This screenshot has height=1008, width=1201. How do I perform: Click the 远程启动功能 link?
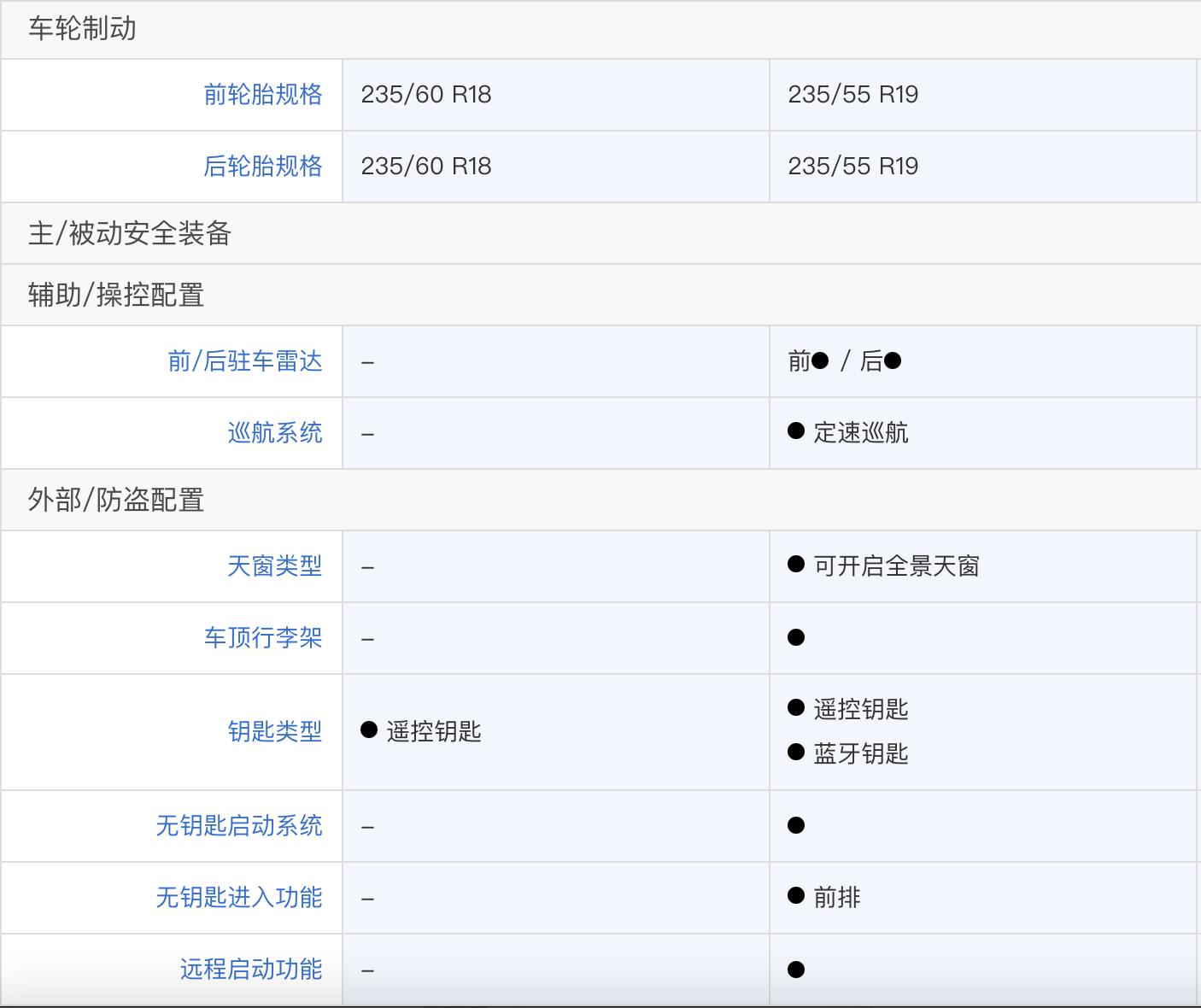251,970
